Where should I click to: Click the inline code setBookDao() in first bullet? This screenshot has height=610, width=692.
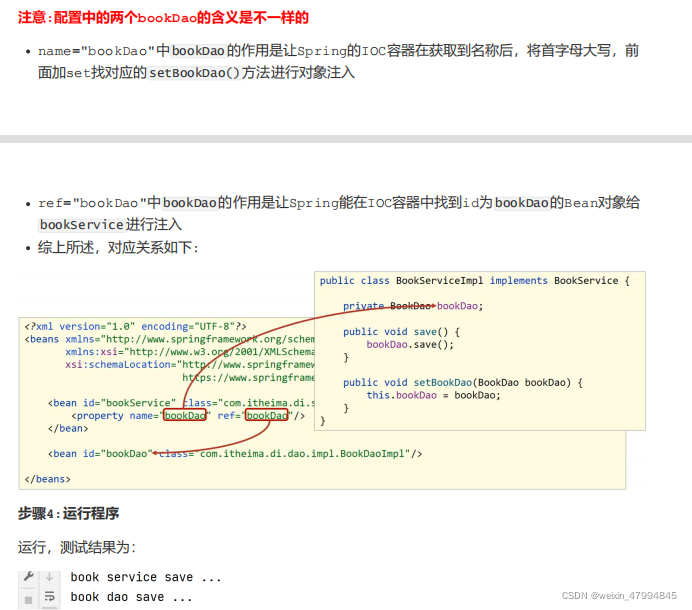pos(194,73)
